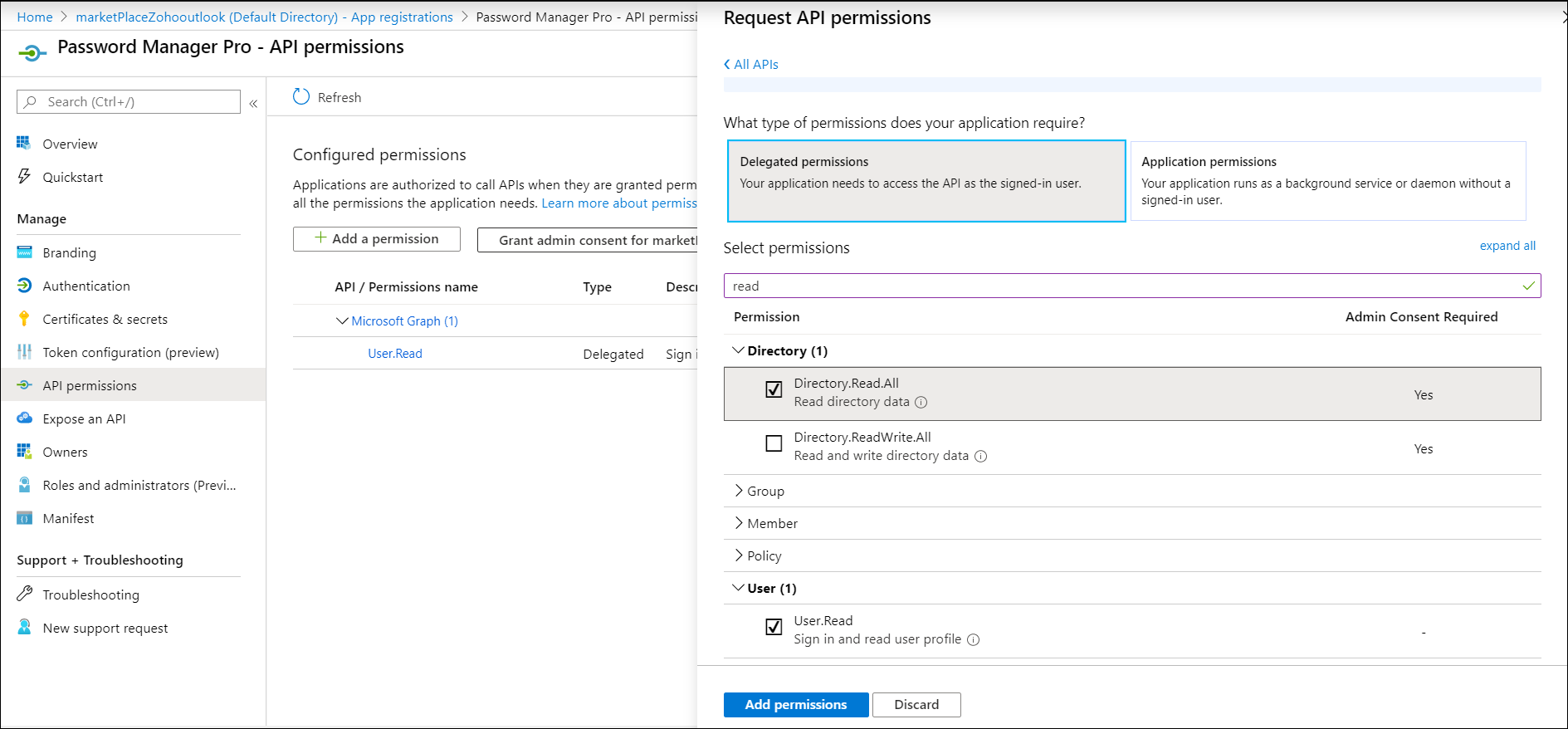The image size is (1568, 729).
Task: Uncheck the Directory.Read.All permission checkbox
Action: pyautogui.click(x=774, y=389)
